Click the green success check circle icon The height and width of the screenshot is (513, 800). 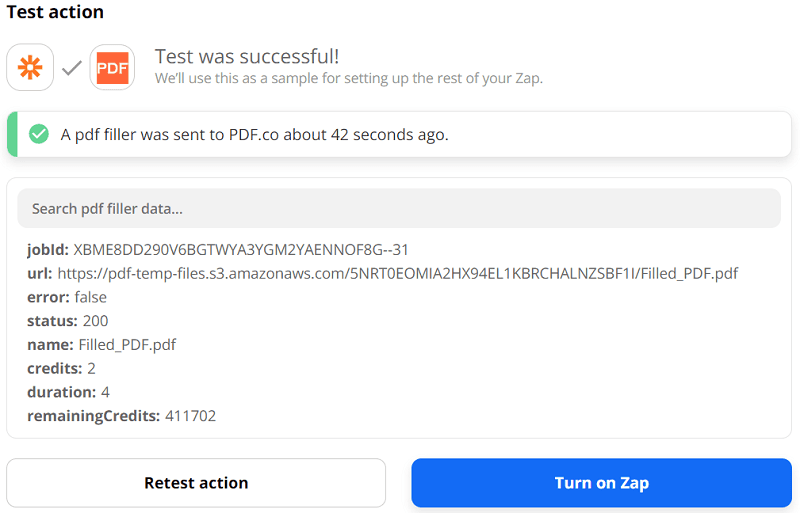click(39, 134)
